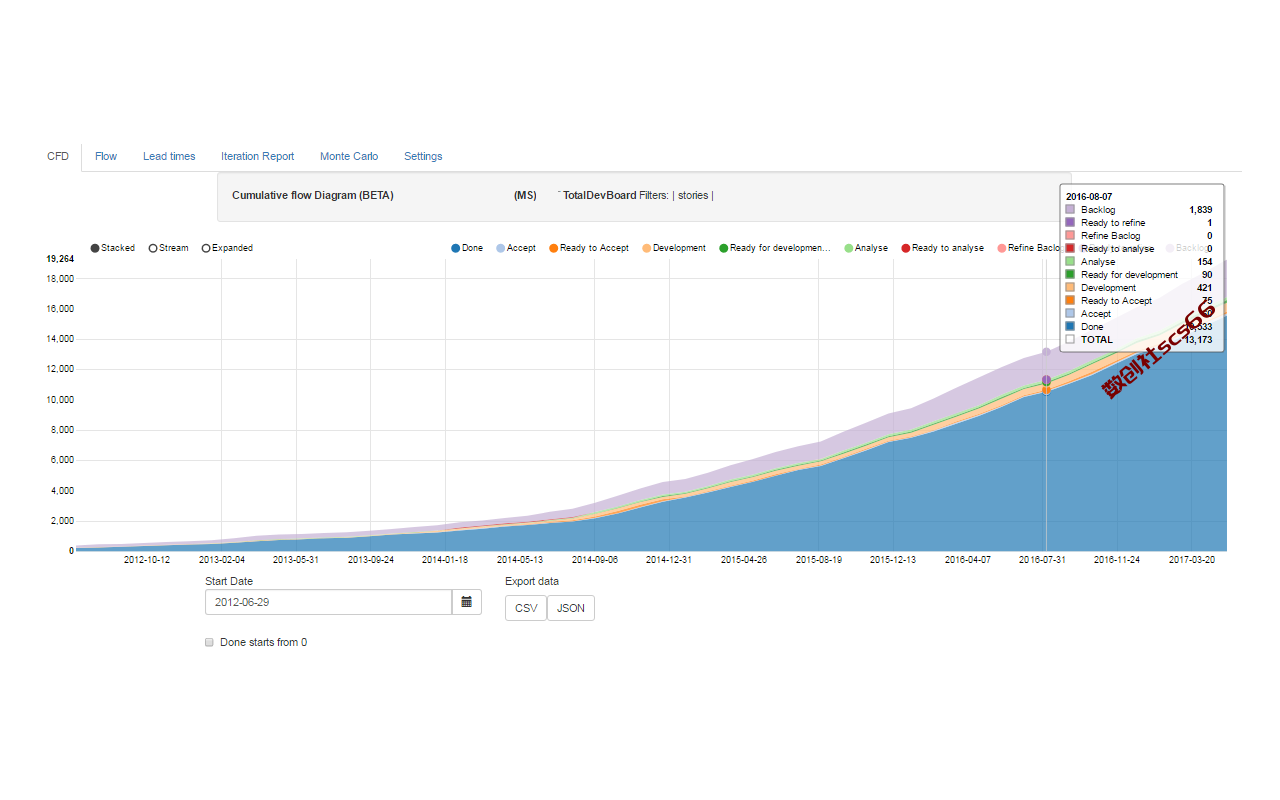Go to the Settings tab
Screen dimensions: 1280x800
[423, 156]
